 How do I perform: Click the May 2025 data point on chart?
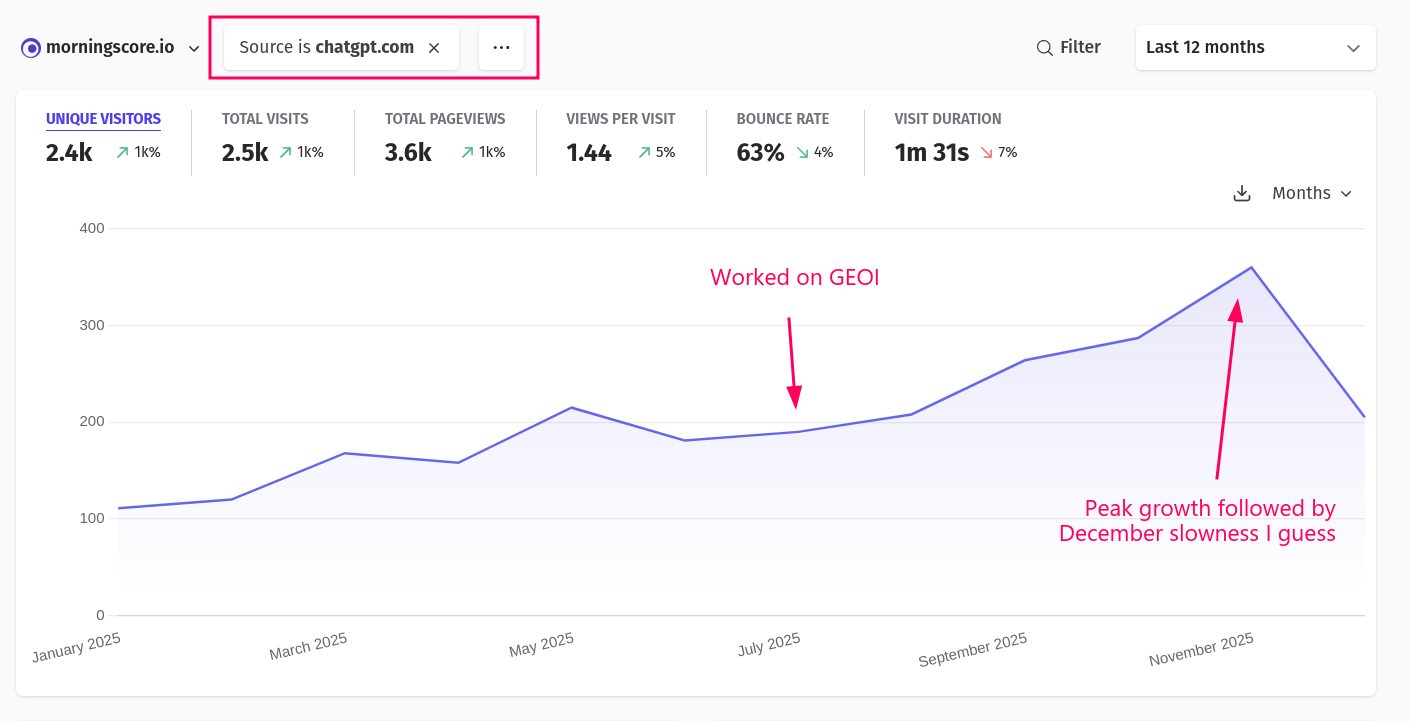(571, 407)
